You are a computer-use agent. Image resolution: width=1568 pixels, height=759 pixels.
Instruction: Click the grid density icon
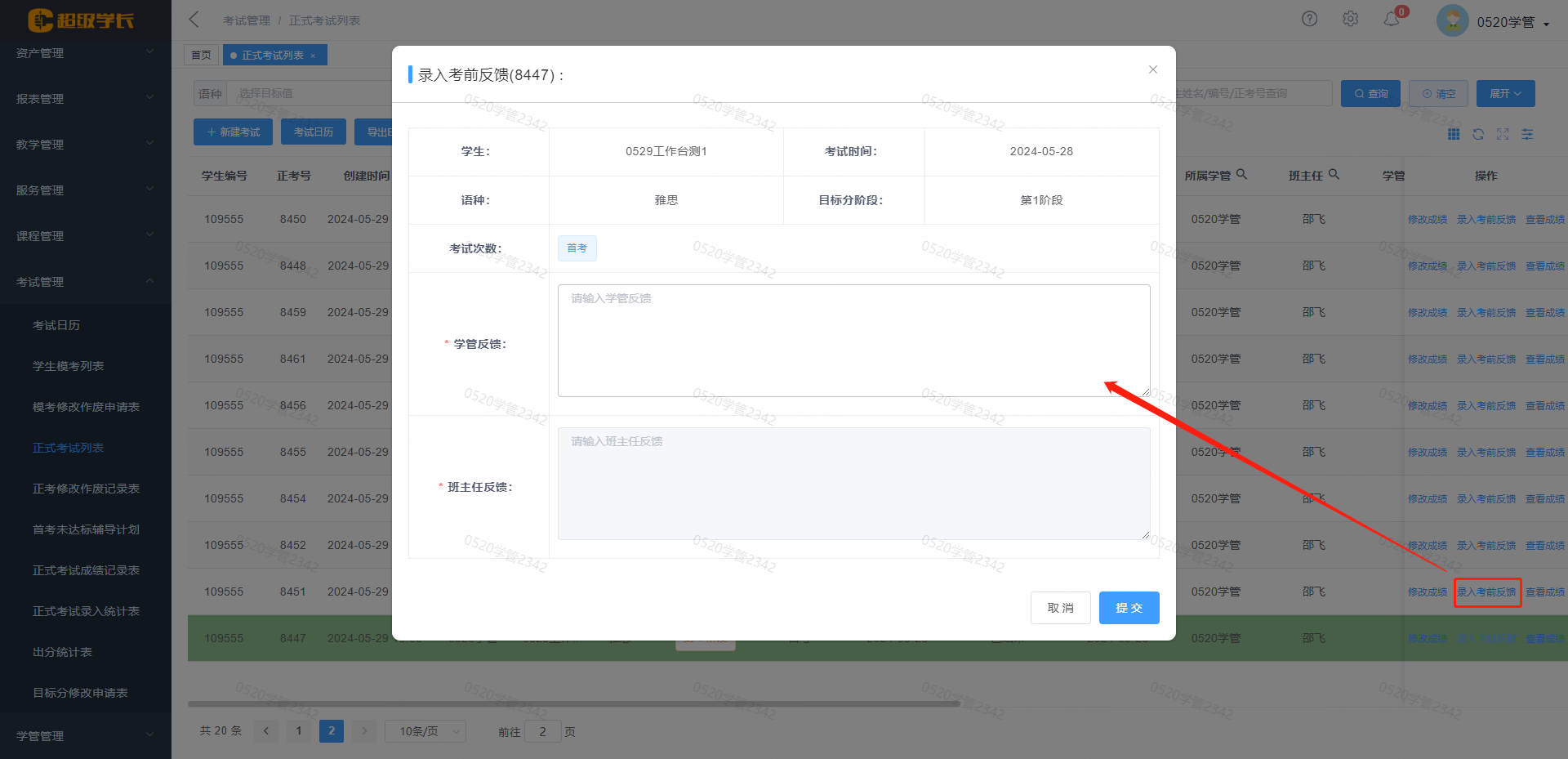[1454, 134]
